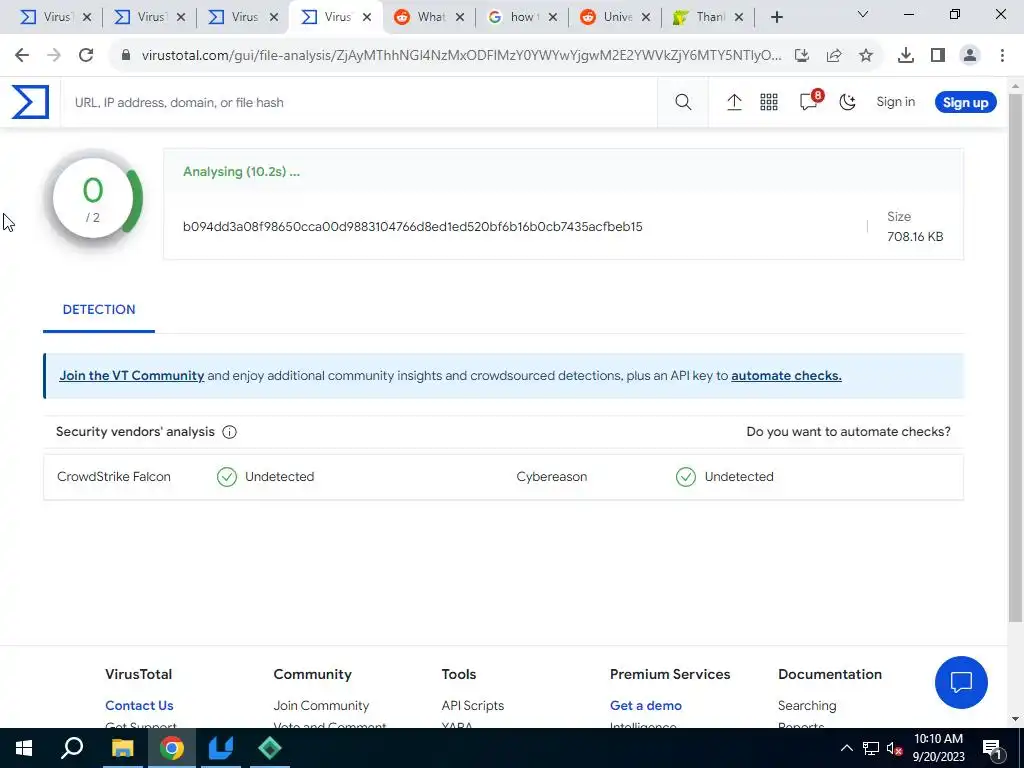Open the new tab plus button

(776, 17)
